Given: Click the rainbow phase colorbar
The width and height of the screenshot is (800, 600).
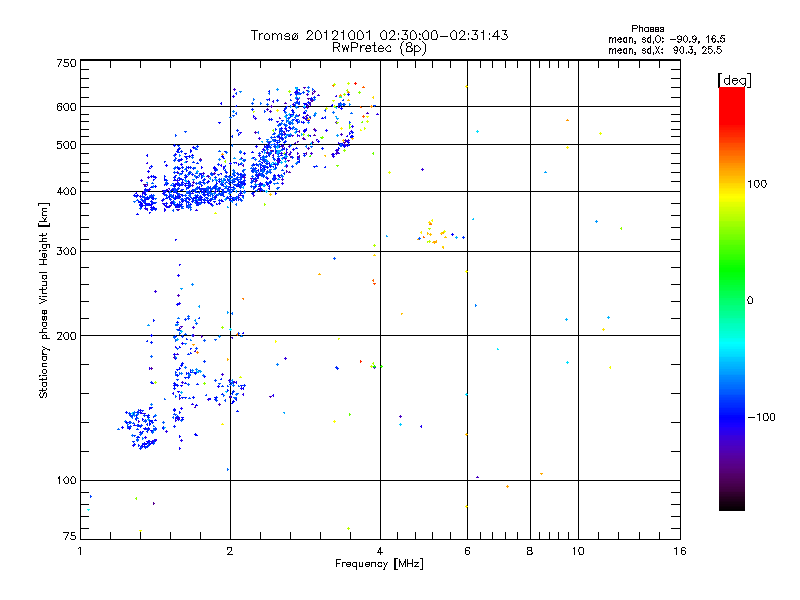Looking at the screenshot, I should tap(732, 299).
